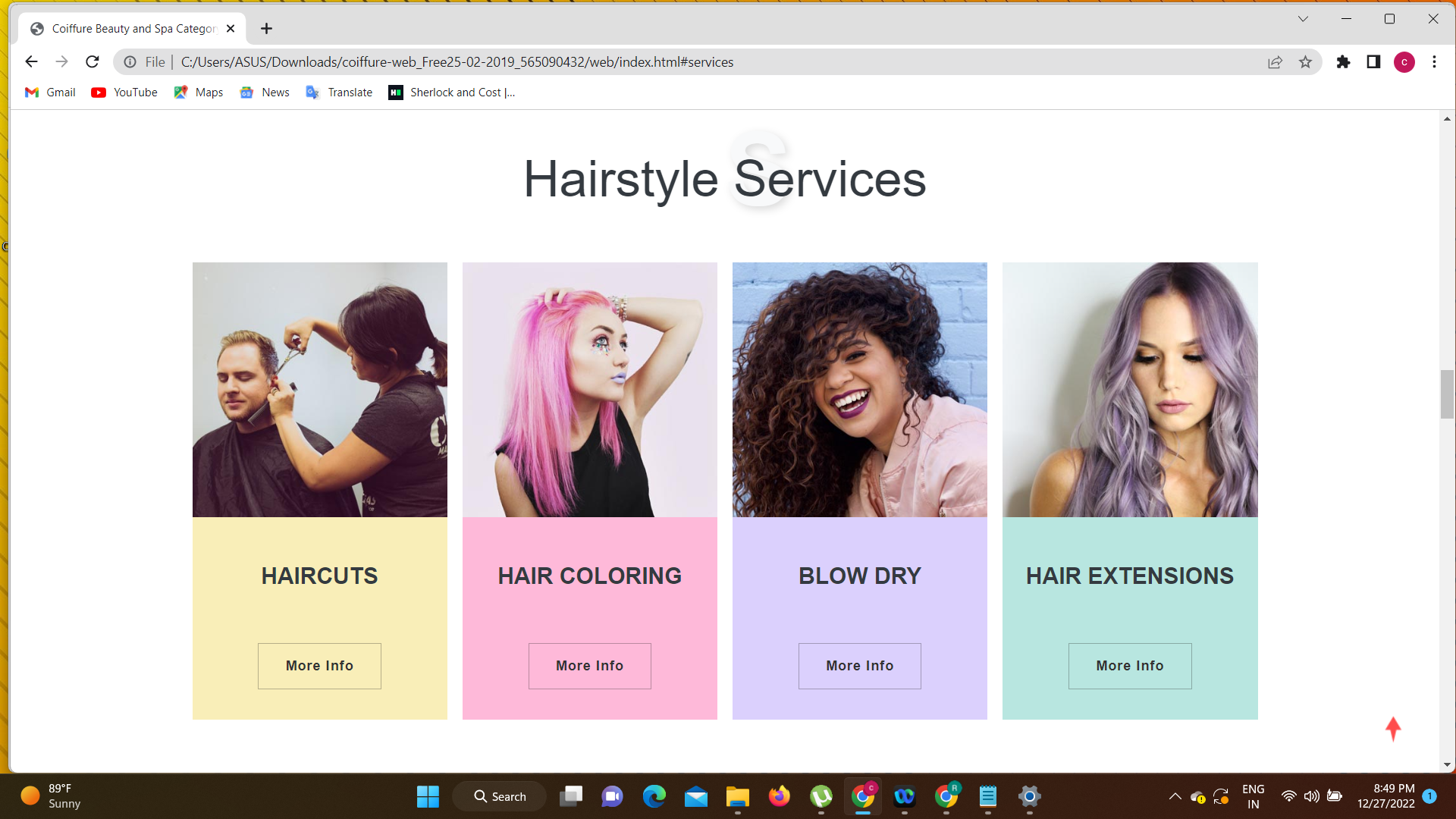Screen dimensions: 1456x819
Task: Open the Sherlock and Cost bookmark
Action: [x=451, y=92]
